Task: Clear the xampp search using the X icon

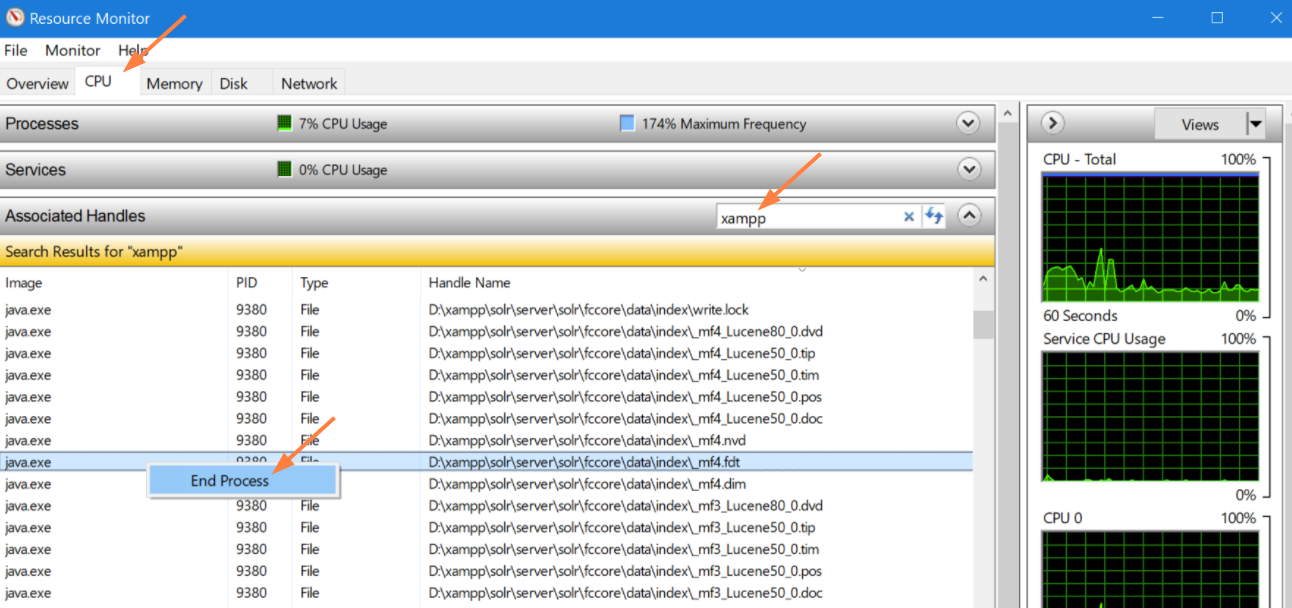Action: (908, 216)
